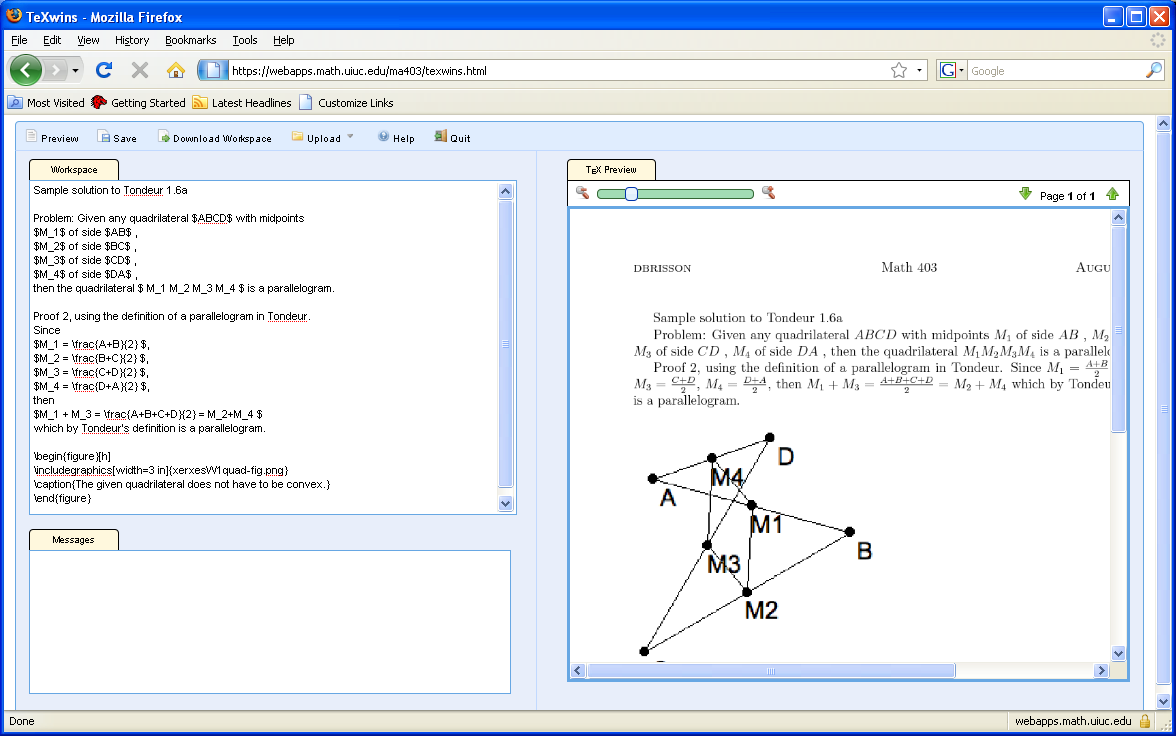Click the Latest Headlines bookmark
The height and width of the screenshot is (736, 1176).
point(242,102)
